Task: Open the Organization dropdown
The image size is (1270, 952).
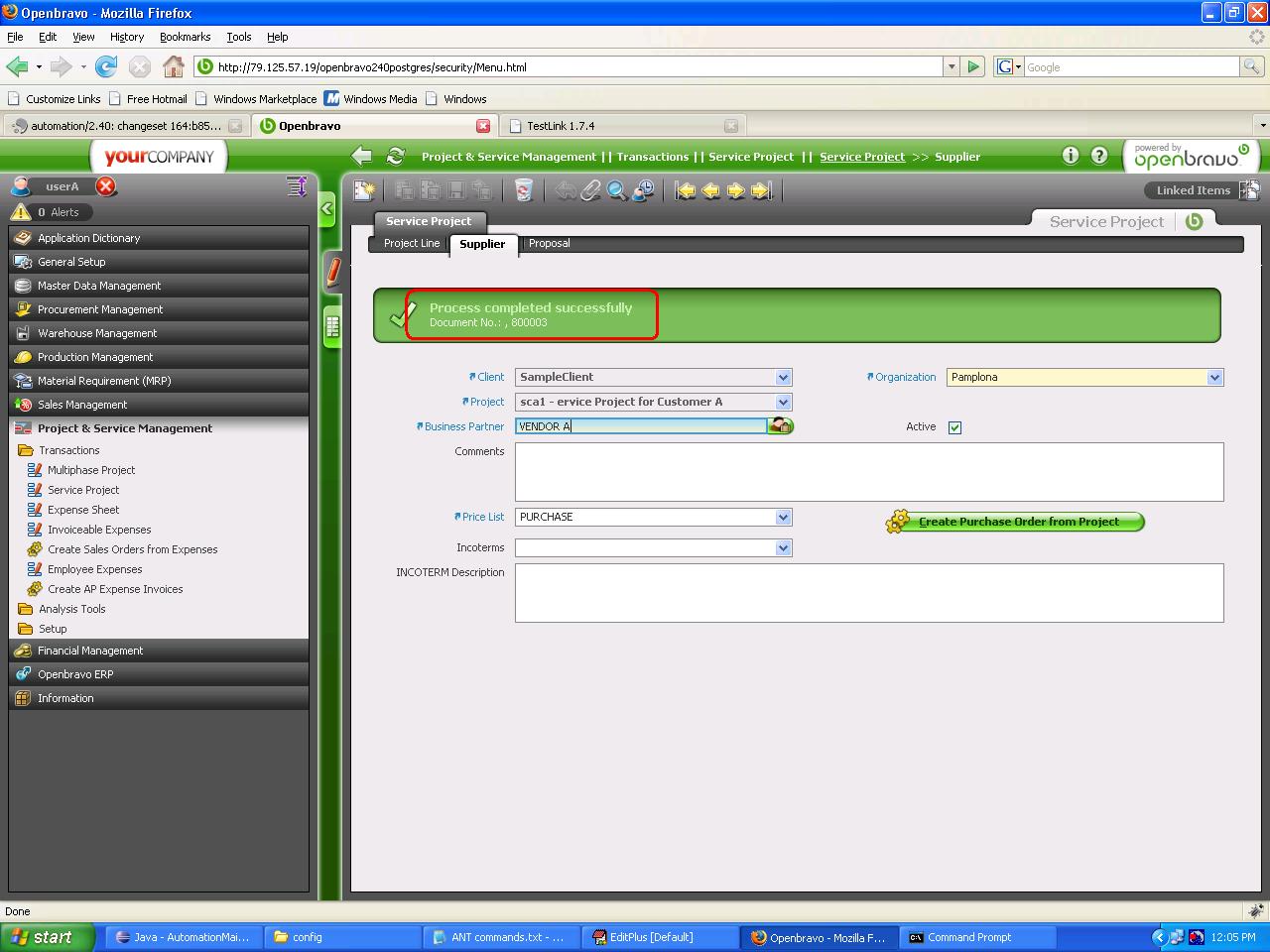Action: tap(1214, 377)
